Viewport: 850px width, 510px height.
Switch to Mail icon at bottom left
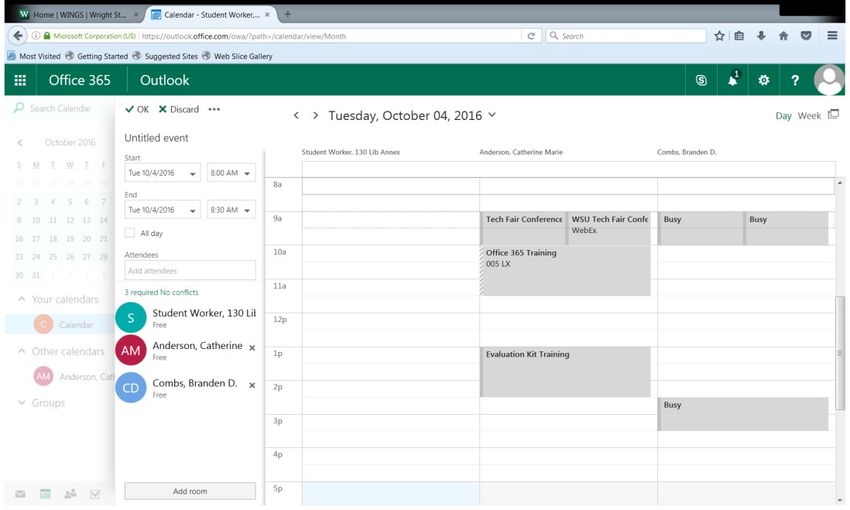(20, 494)
